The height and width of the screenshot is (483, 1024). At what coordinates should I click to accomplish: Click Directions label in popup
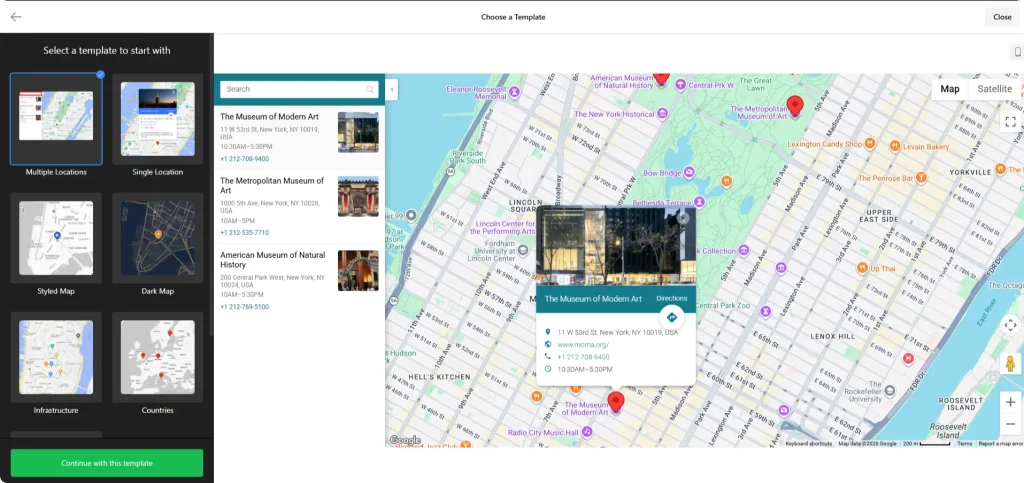671,299
